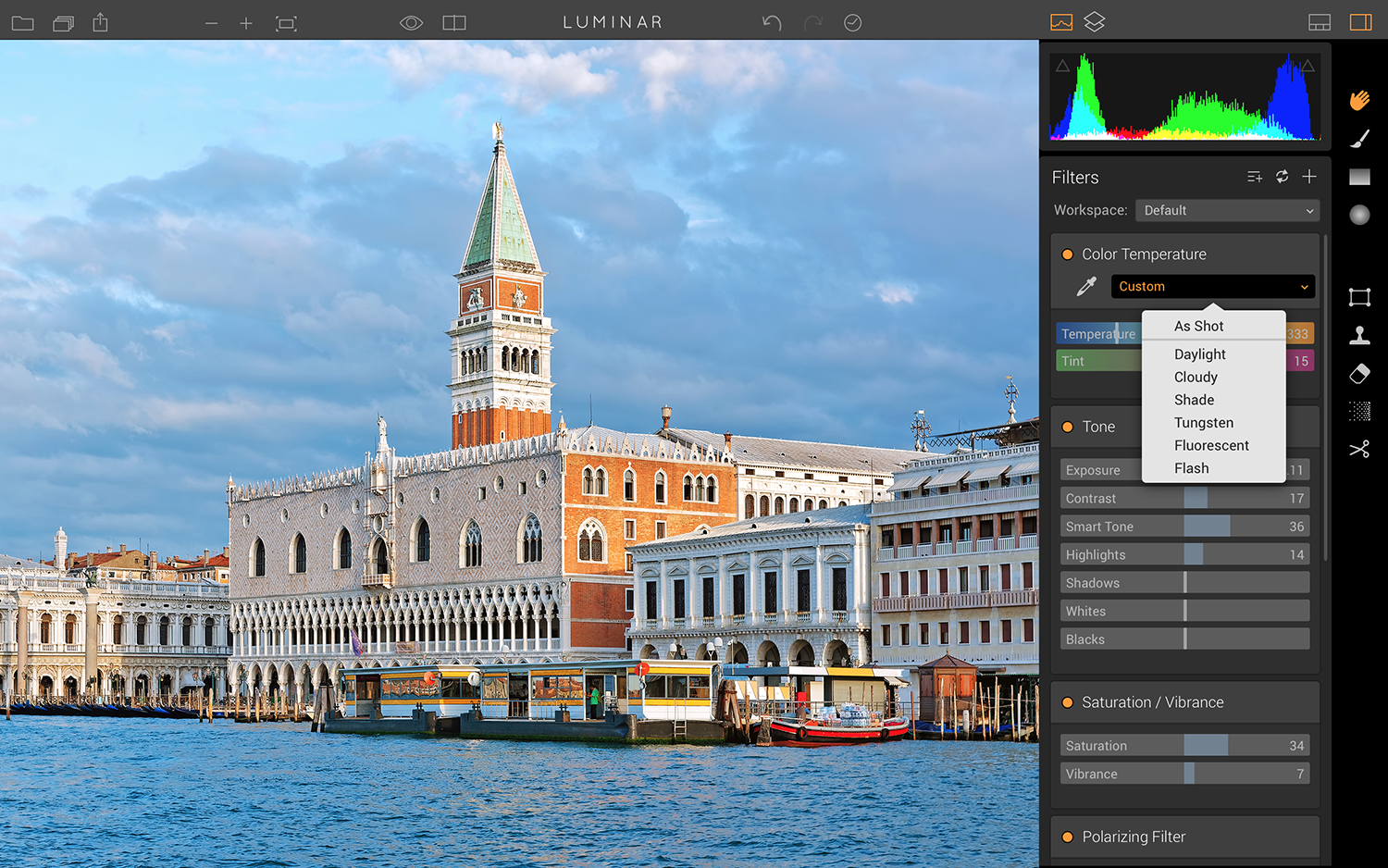Choose Daylight from white balance menu
Image resolution: width=1388 pixels, height=868 pixels.
1200,354
